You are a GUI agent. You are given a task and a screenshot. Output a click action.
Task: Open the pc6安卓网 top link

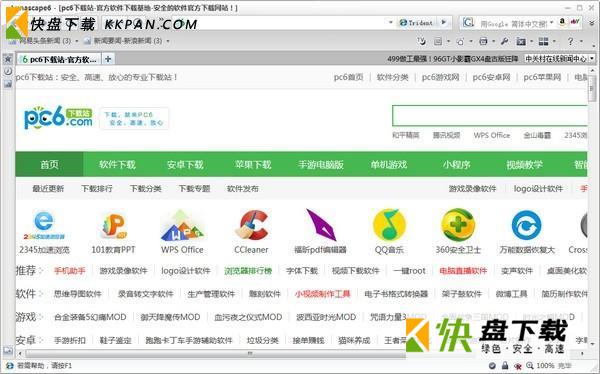[491, 77]
